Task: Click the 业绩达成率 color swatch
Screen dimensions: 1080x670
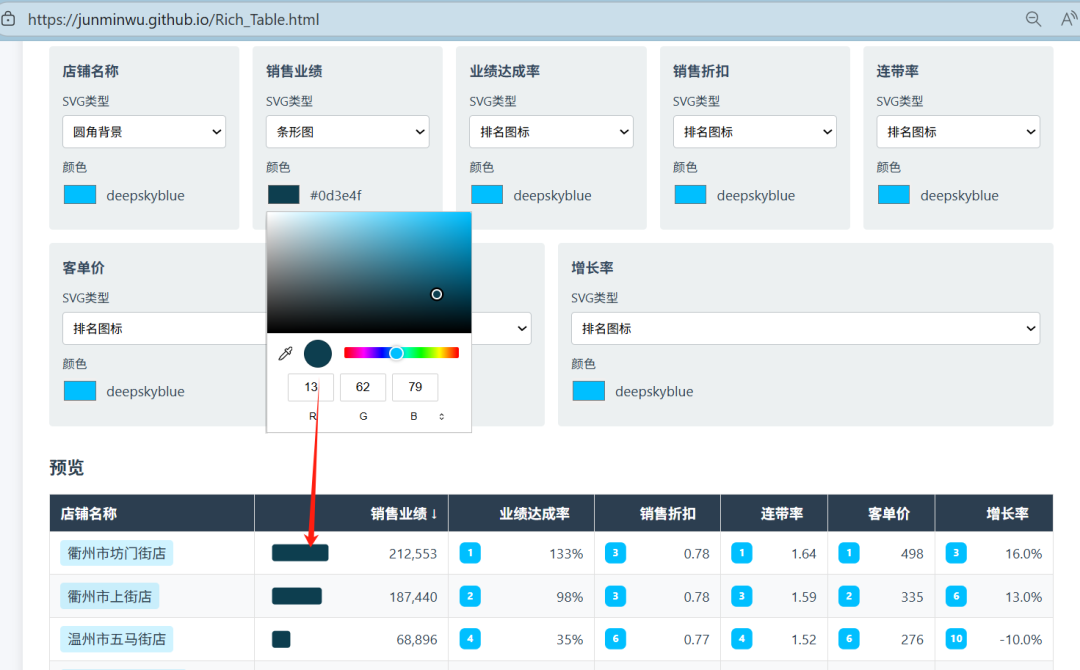Action: click(x=487, y=195)
